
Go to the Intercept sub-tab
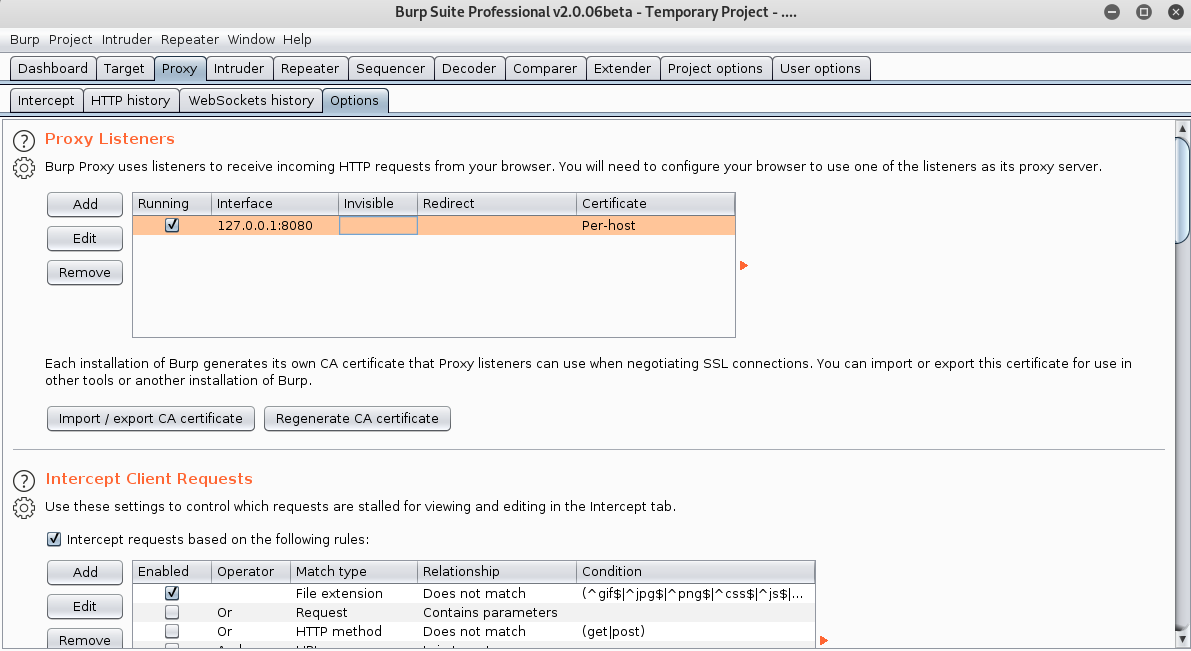pos(46,100)
